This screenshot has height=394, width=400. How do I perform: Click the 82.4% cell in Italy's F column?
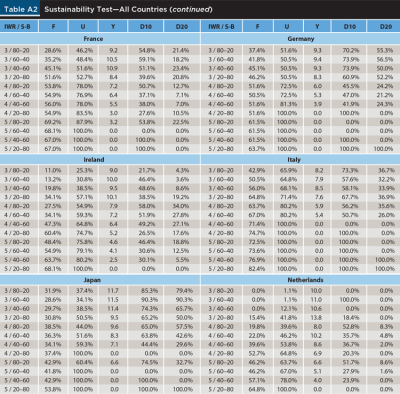(x=257, y=269)
